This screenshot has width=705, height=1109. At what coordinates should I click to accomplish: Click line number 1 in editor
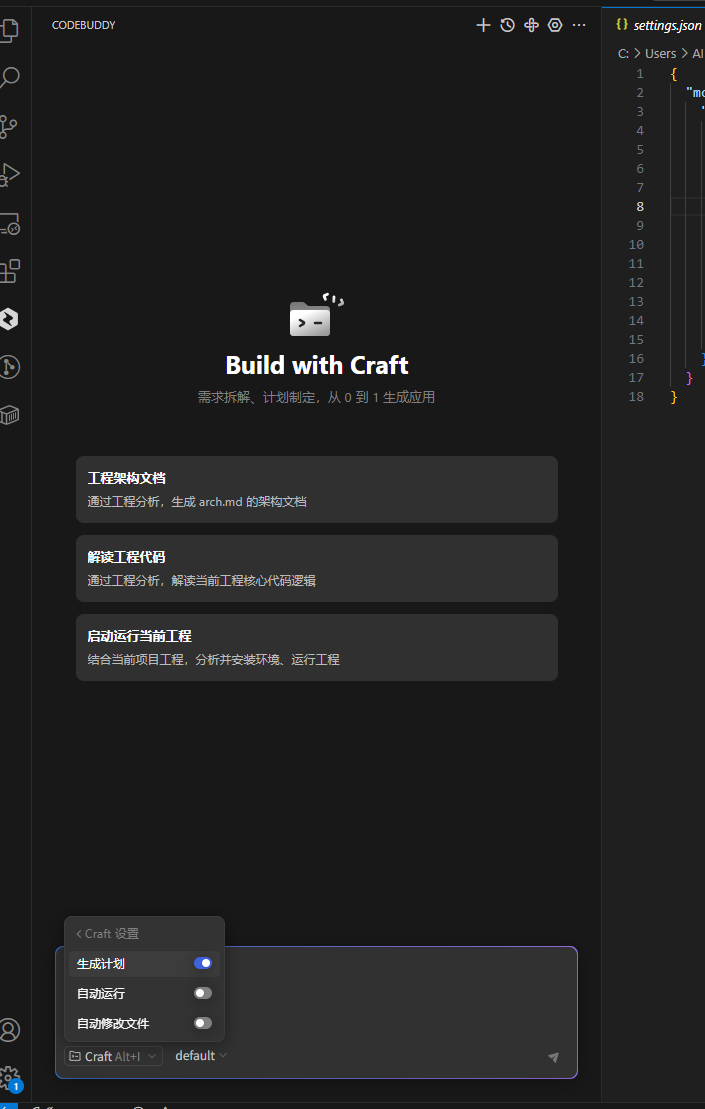[x=639, y=74]
